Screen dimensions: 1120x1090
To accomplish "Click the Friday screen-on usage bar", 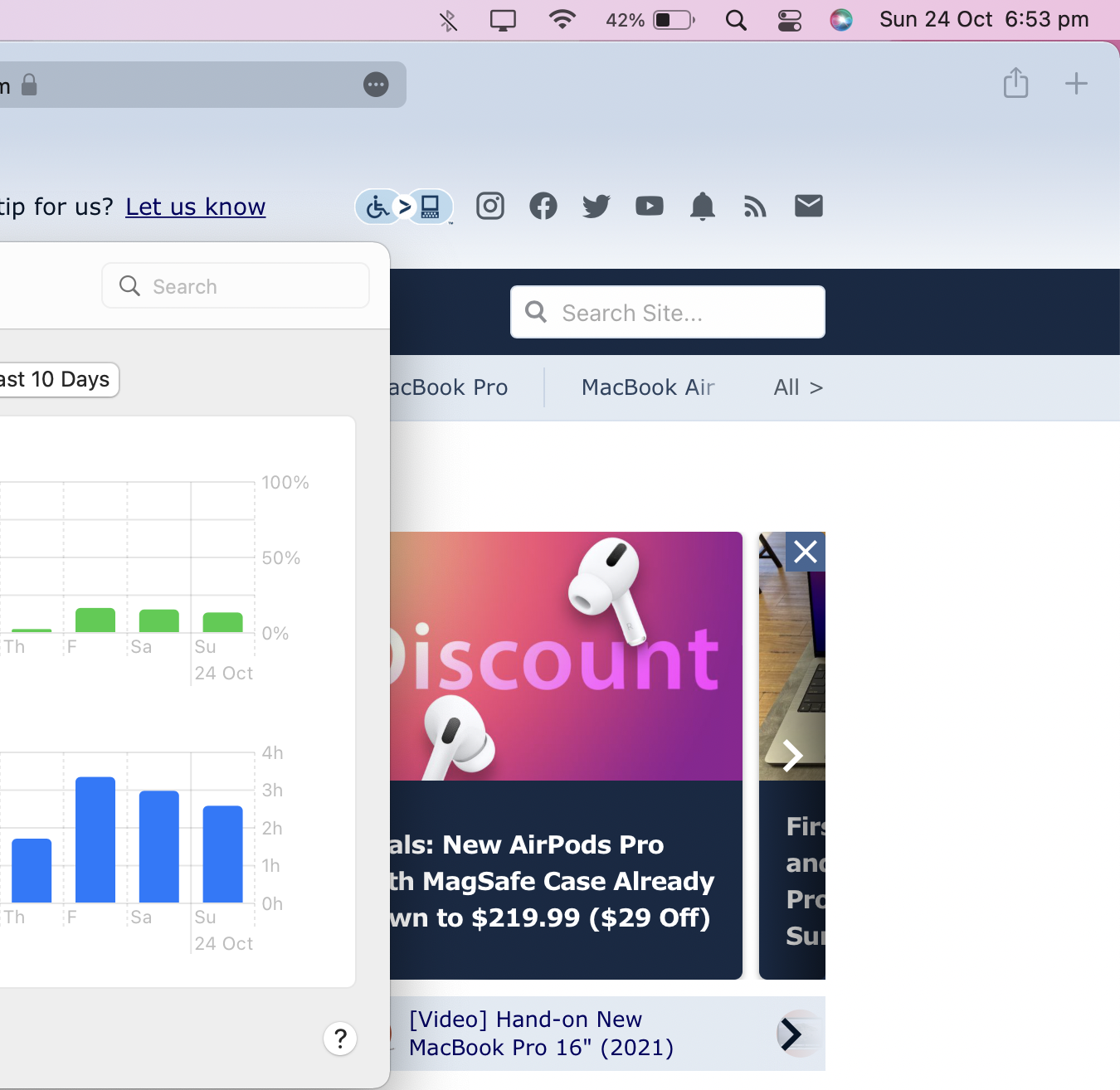I will (x=95, y=839).
